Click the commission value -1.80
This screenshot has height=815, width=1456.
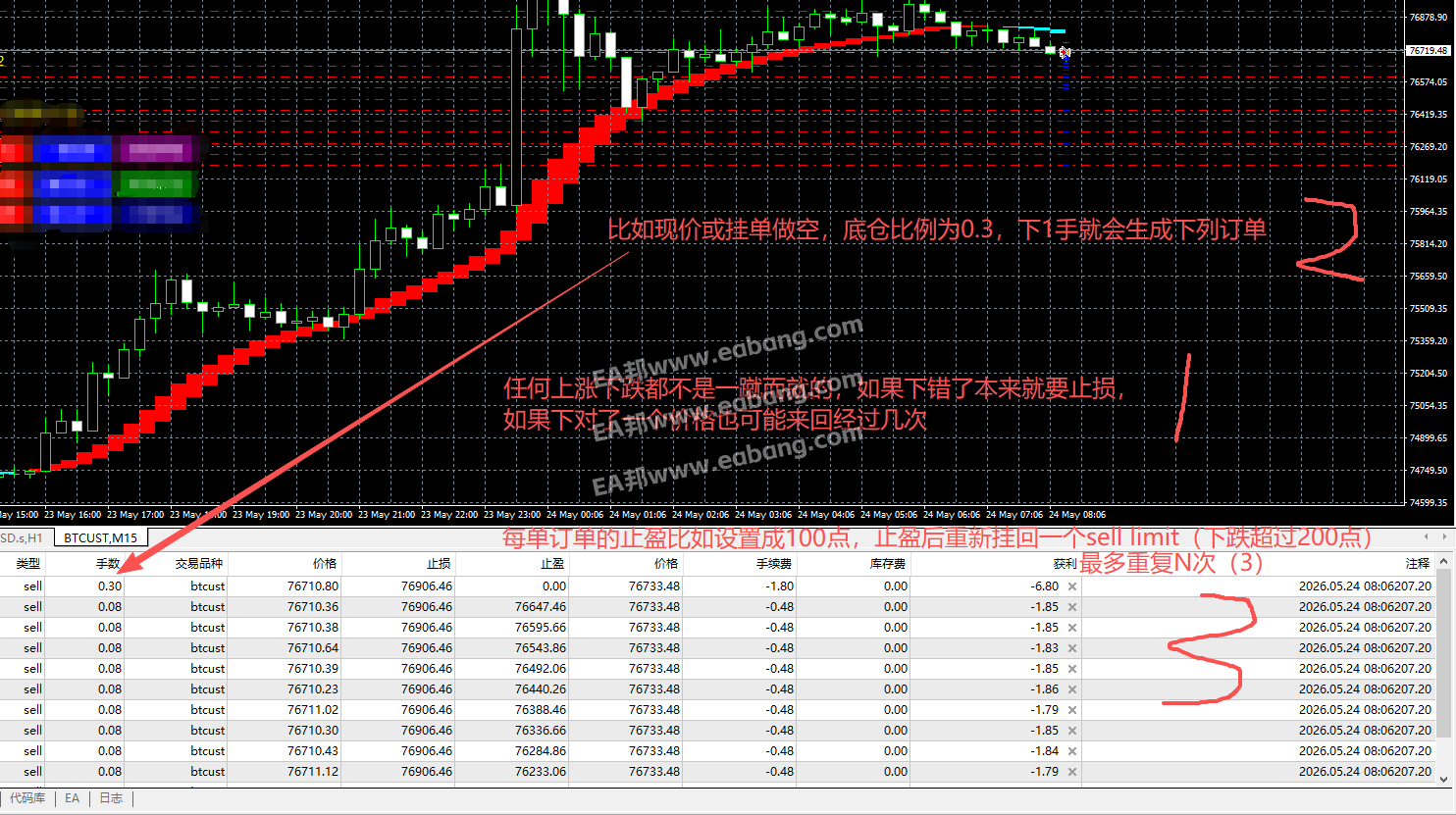coord(779,586)
